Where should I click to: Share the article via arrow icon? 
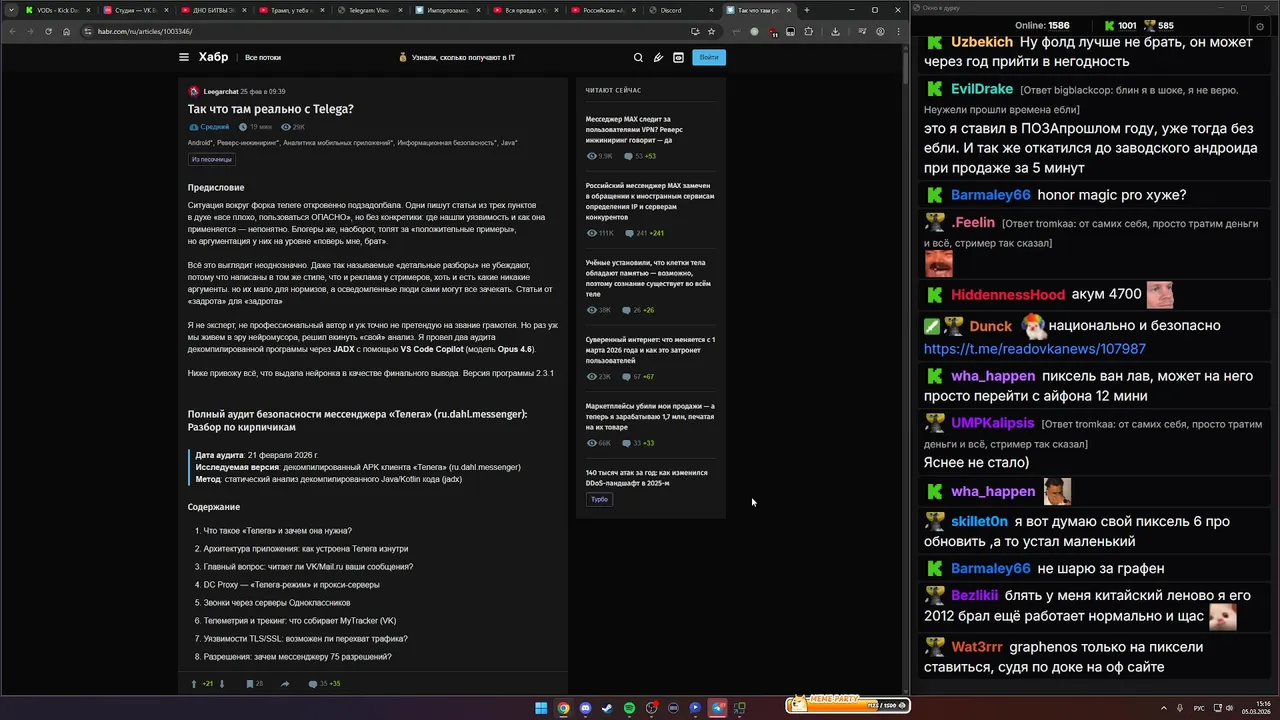tap(285, 684)
